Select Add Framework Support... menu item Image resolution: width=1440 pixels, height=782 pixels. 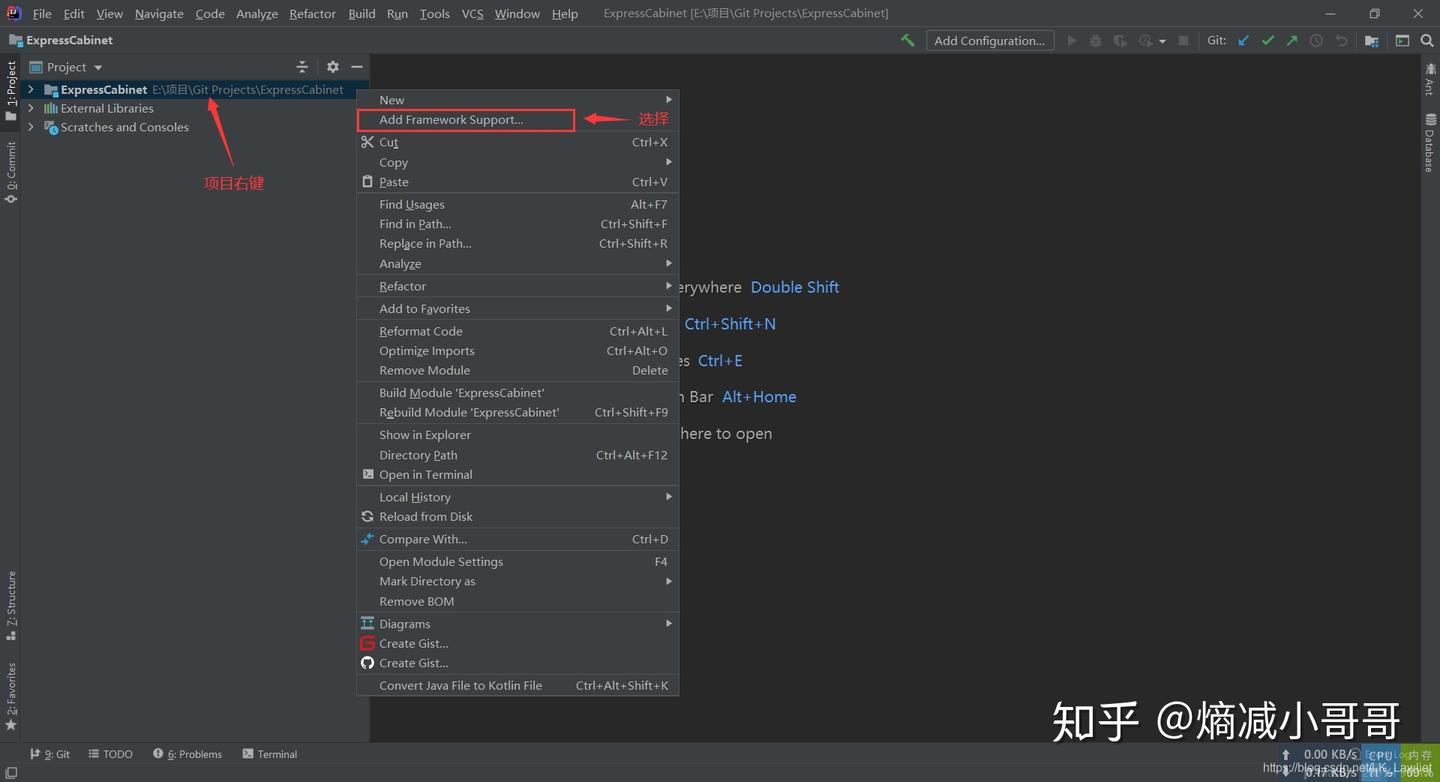518,120
